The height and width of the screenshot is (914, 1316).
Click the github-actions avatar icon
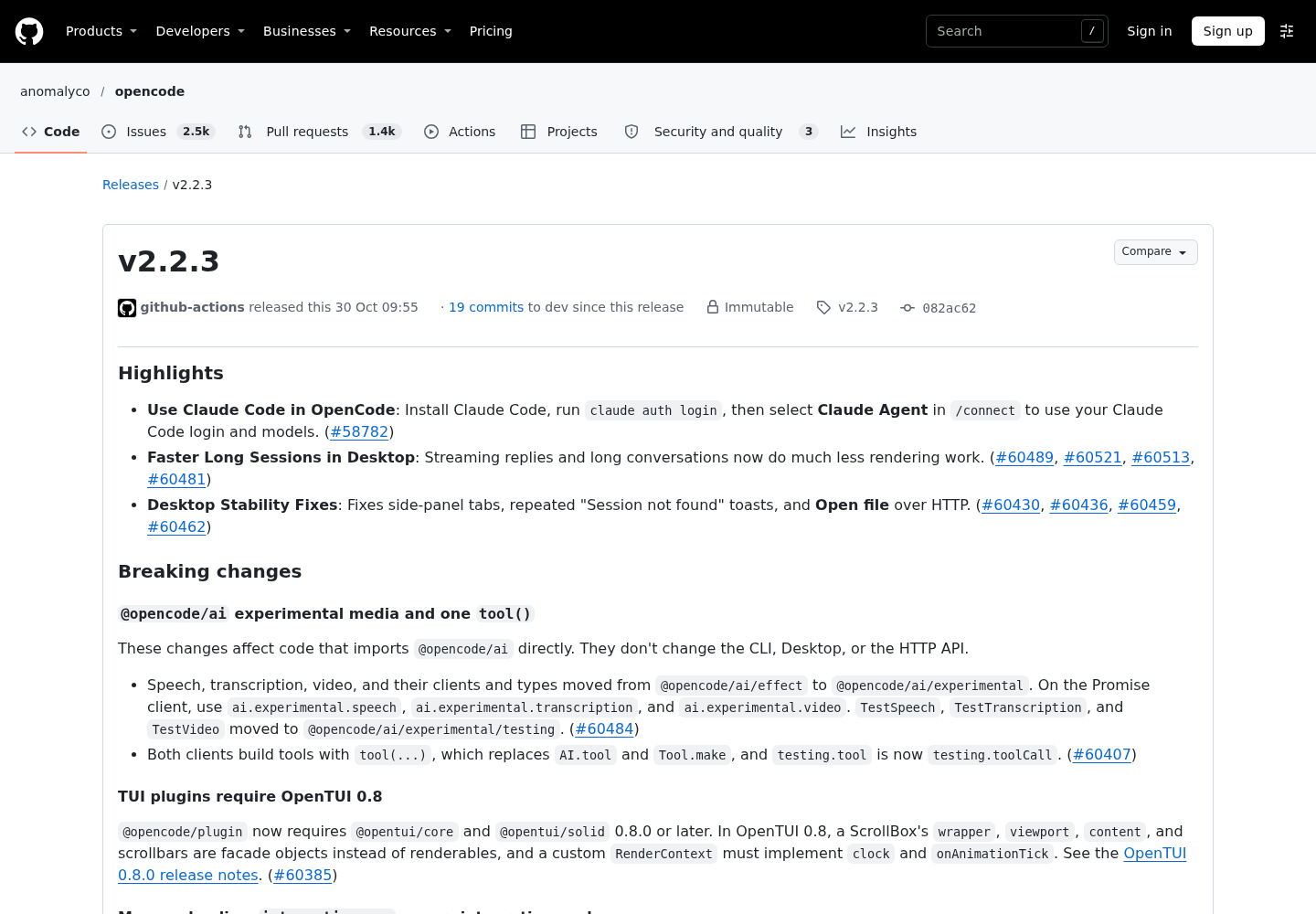coord(127,308)
